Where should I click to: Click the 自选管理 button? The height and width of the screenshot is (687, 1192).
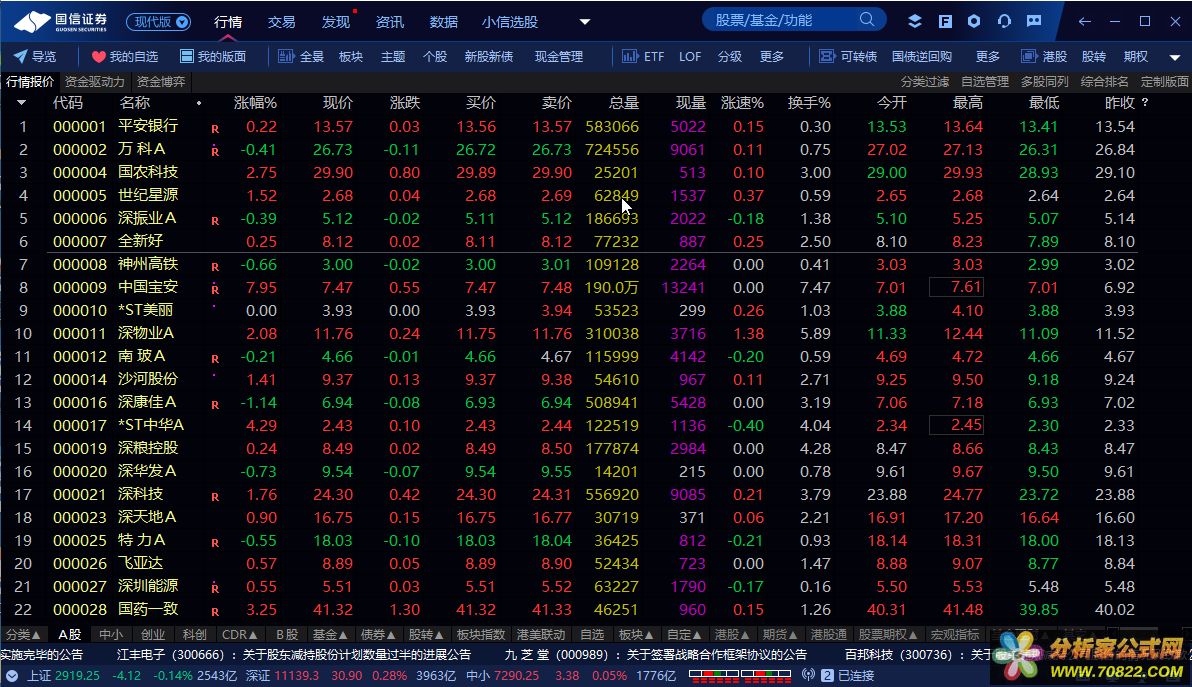coord(985,81)
